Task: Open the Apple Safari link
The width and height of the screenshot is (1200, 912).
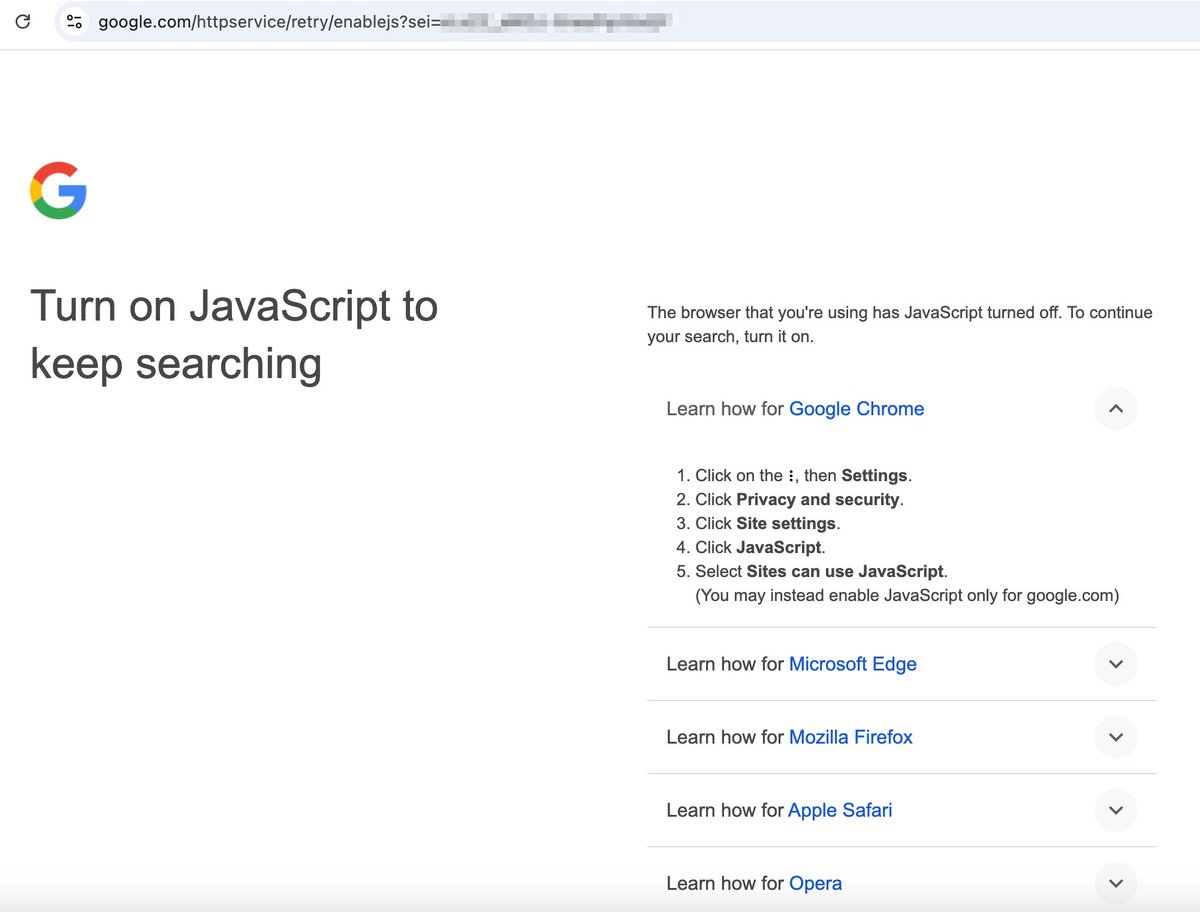Action: point(840,810)
